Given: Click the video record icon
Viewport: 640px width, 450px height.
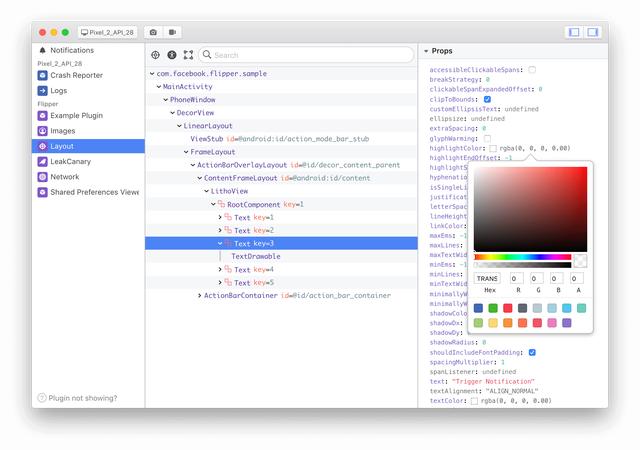Looking at the screenshot, I should [x=173, y=32].
